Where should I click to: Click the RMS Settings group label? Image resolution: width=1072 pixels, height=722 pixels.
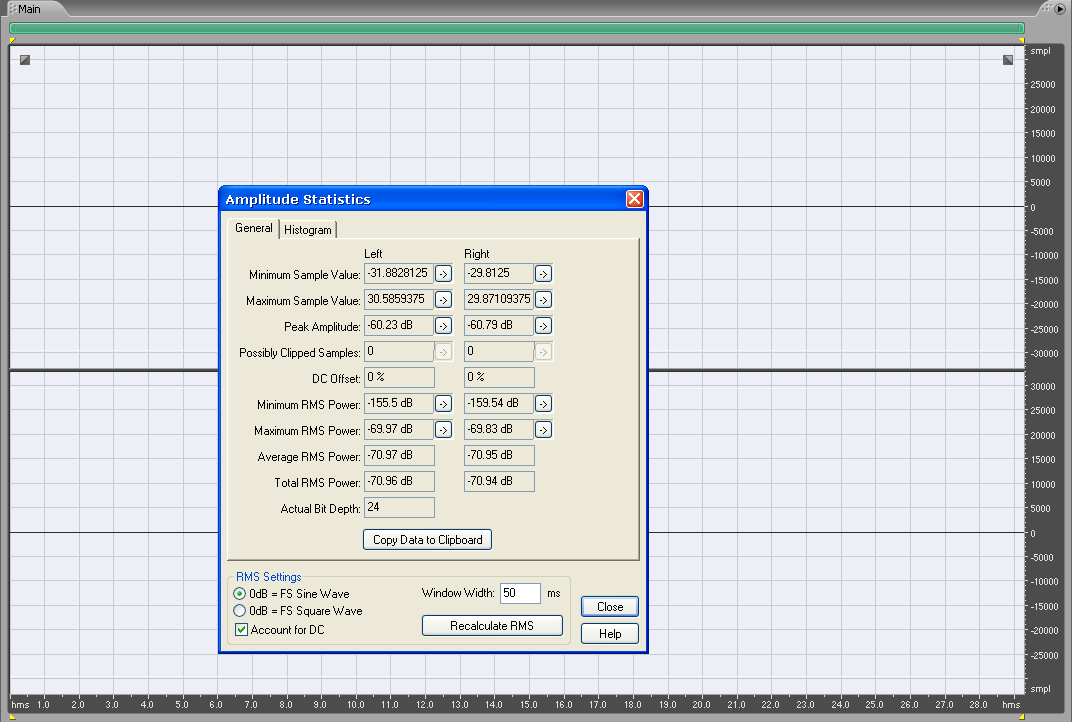coord(269,576)
